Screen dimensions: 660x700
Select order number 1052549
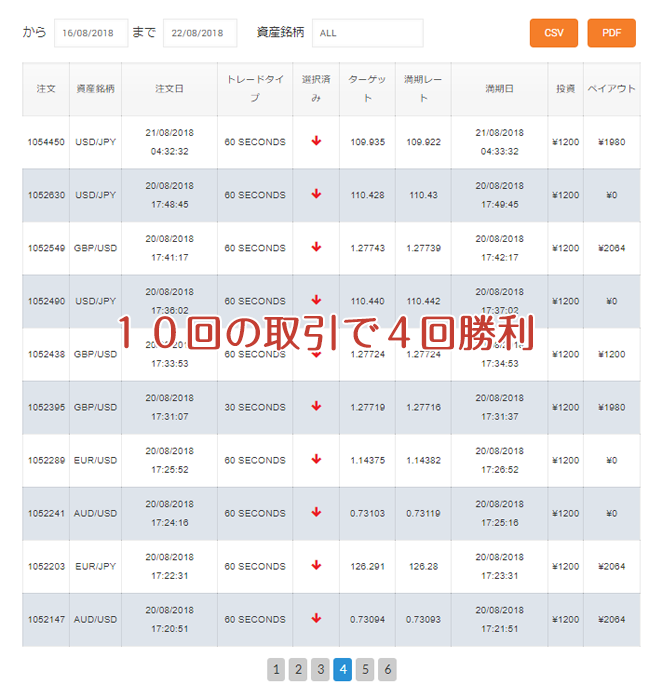click(x=46, y=248)
